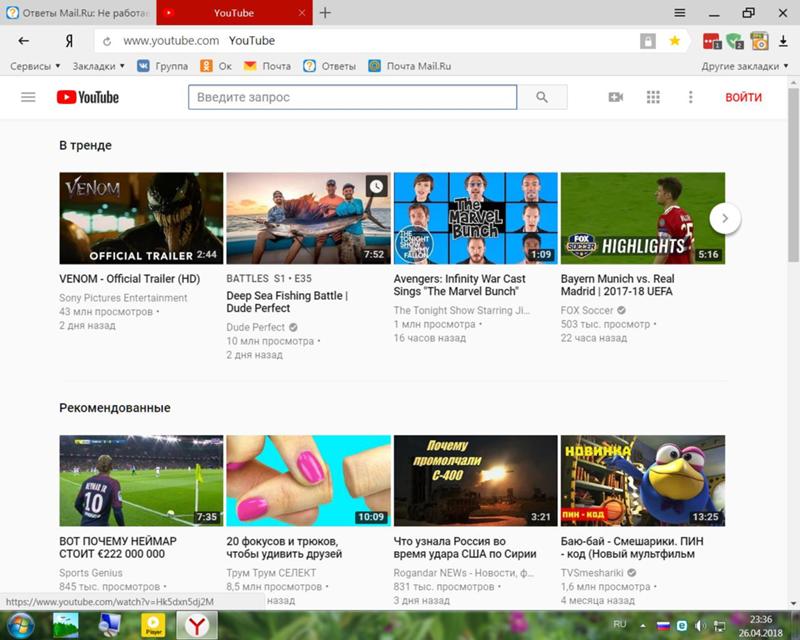Open the VENOM Official Trailer thumbnail

[141, 218]
